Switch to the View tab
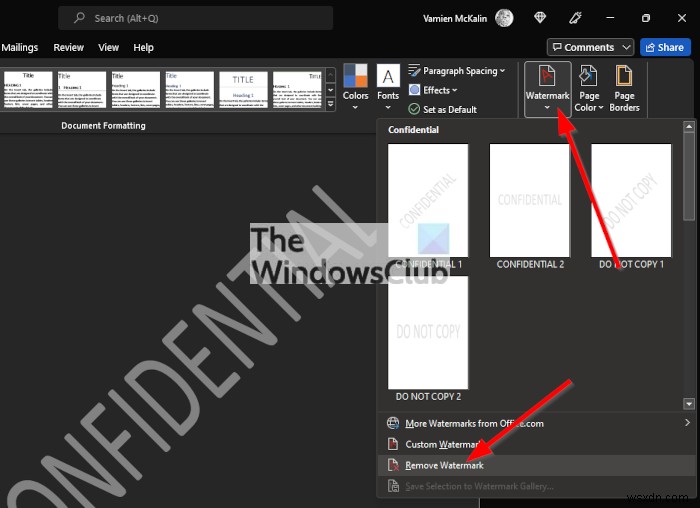Image resolution: width=700 pixels, height=508 pixels. [108, 47]
